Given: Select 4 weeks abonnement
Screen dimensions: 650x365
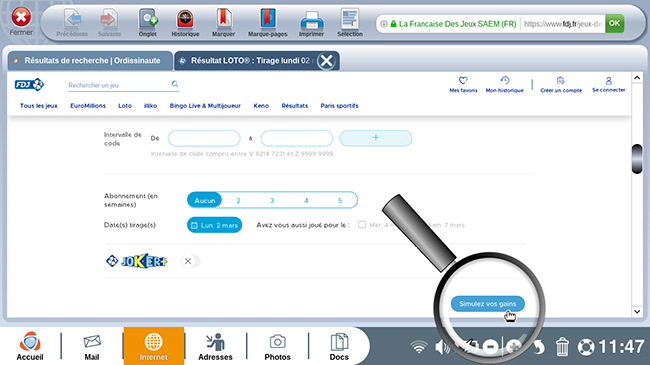Looking at the screenshot, I should (306, 200).
